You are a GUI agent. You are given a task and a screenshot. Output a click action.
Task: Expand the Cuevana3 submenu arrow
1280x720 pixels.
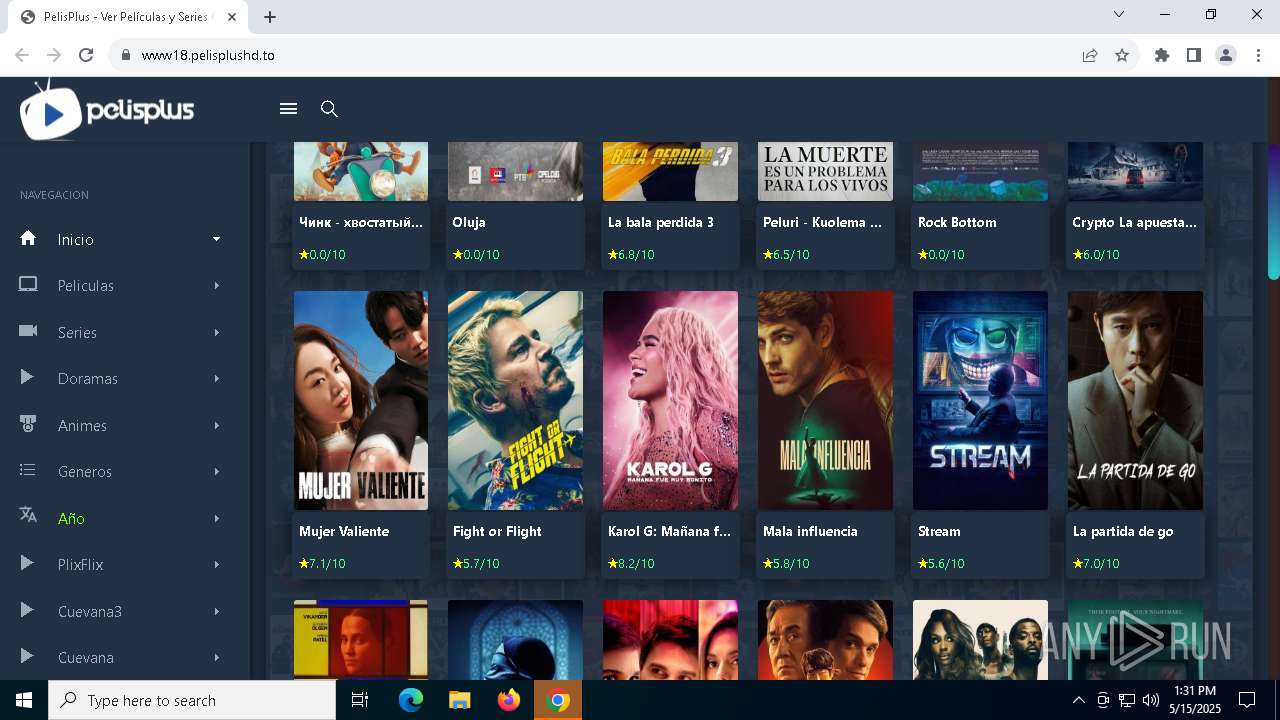[217, 611]
